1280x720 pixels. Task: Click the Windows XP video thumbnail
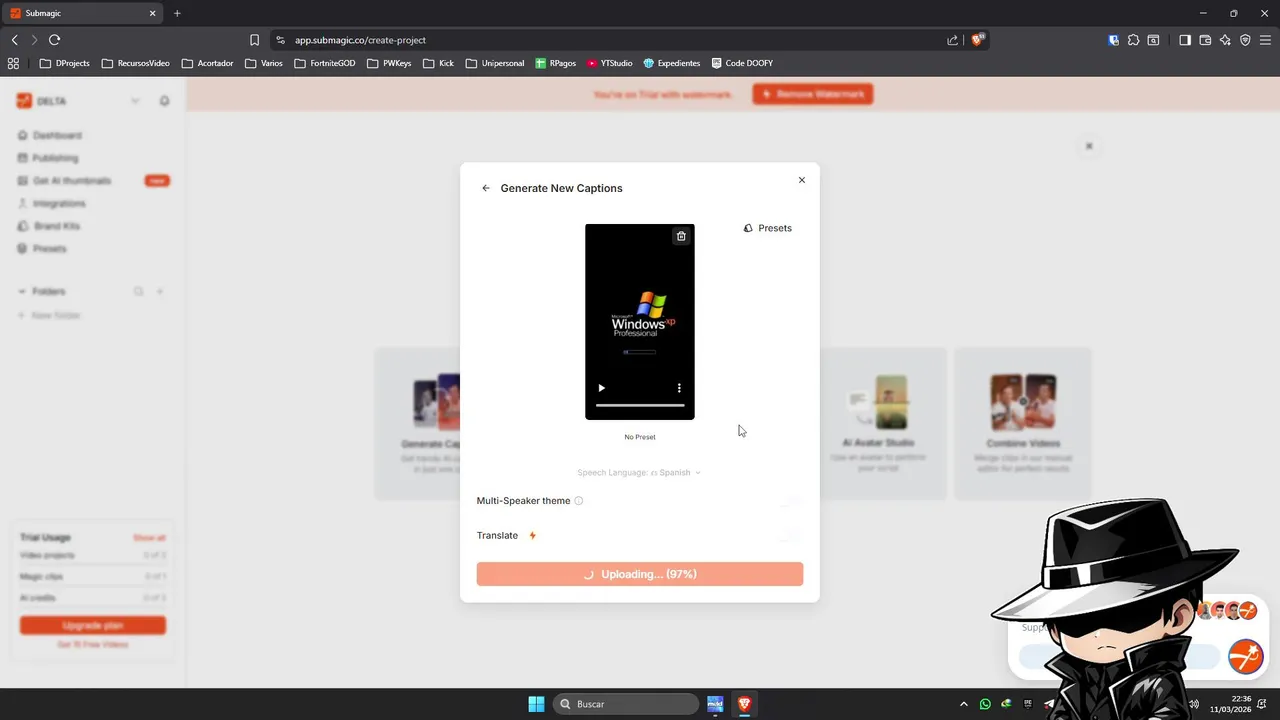pos(640,321)
